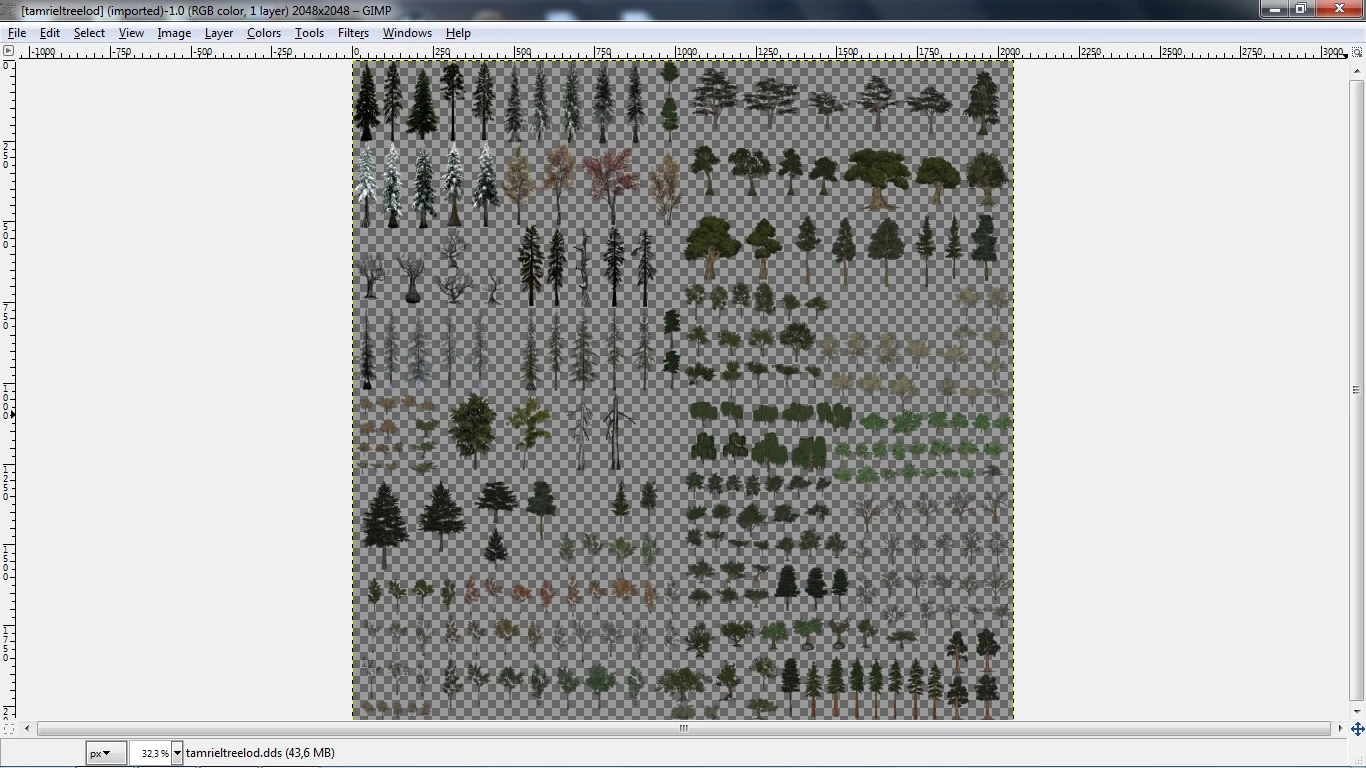This screenshot has height=768, width=1366.
Task: Open the Select menu
Action: click(x=89, y=33)
